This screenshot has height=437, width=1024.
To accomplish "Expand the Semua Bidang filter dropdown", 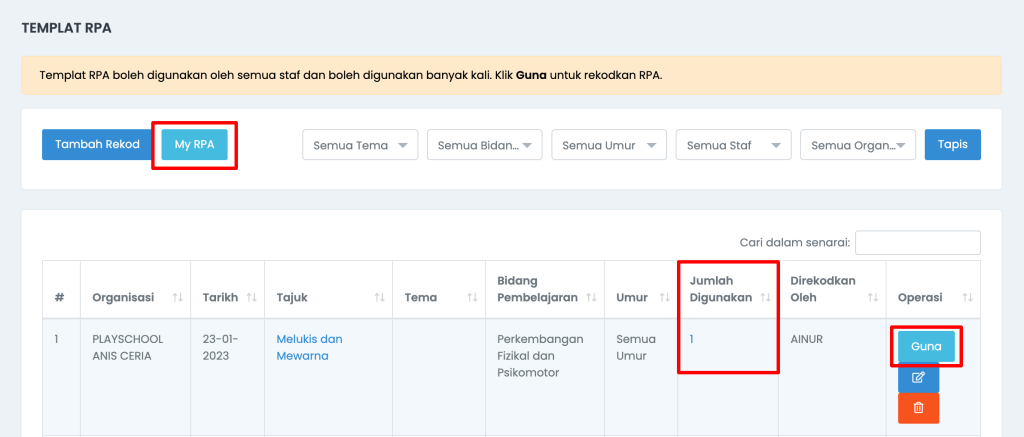I will [x=485, y=145].
